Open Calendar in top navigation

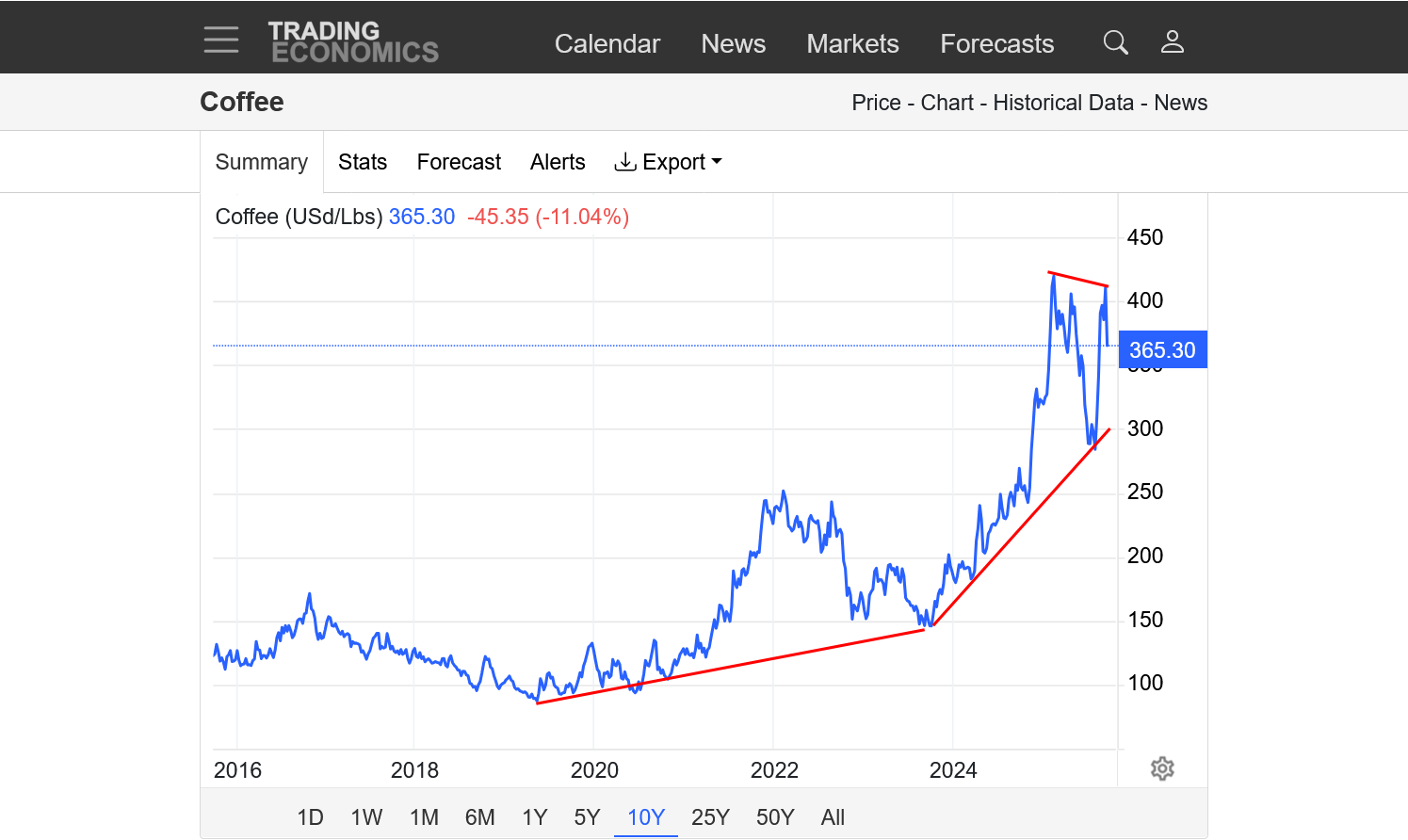point(607,43)
